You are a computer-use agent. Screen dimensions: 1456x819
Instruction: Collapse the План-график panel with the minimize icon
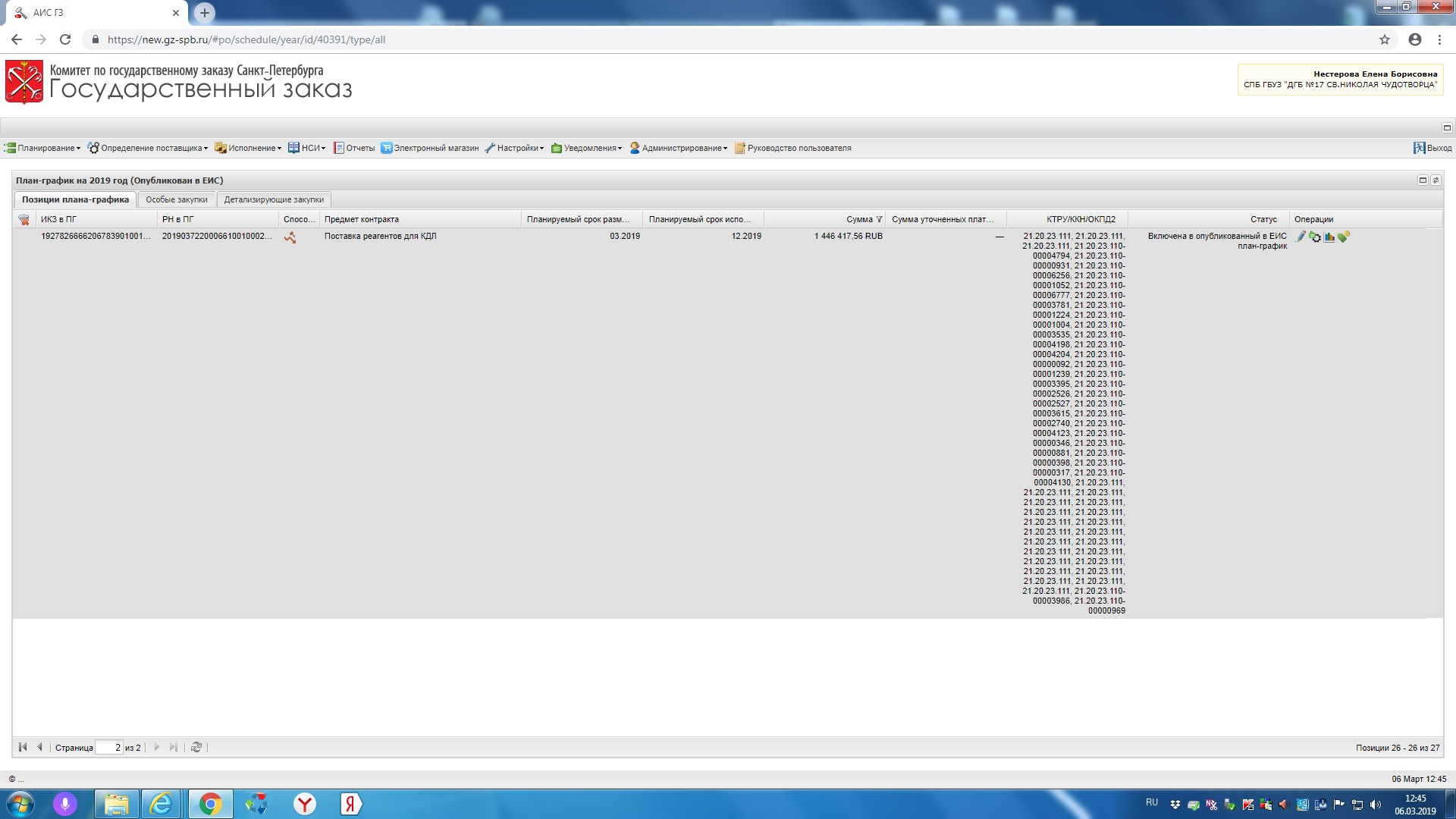[1423, 180]
